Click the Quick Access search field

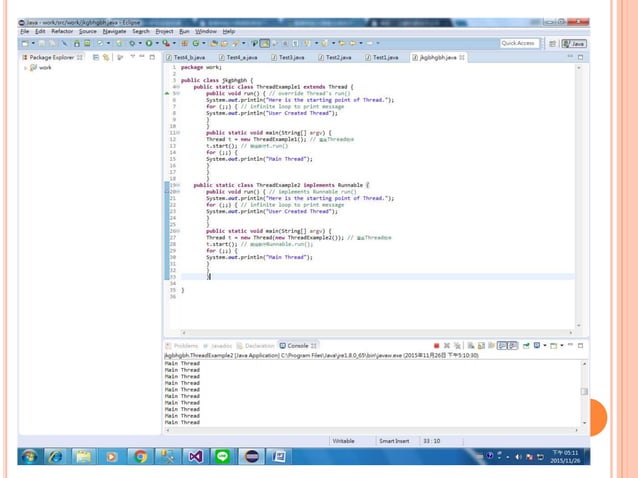[518, 44]
